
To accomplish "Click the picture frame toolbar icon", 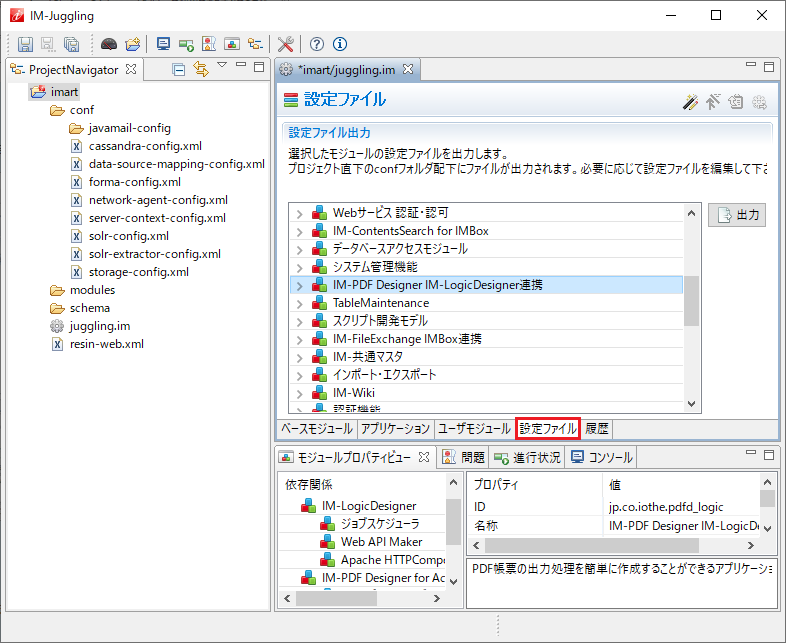I will (x=232, y=44).
